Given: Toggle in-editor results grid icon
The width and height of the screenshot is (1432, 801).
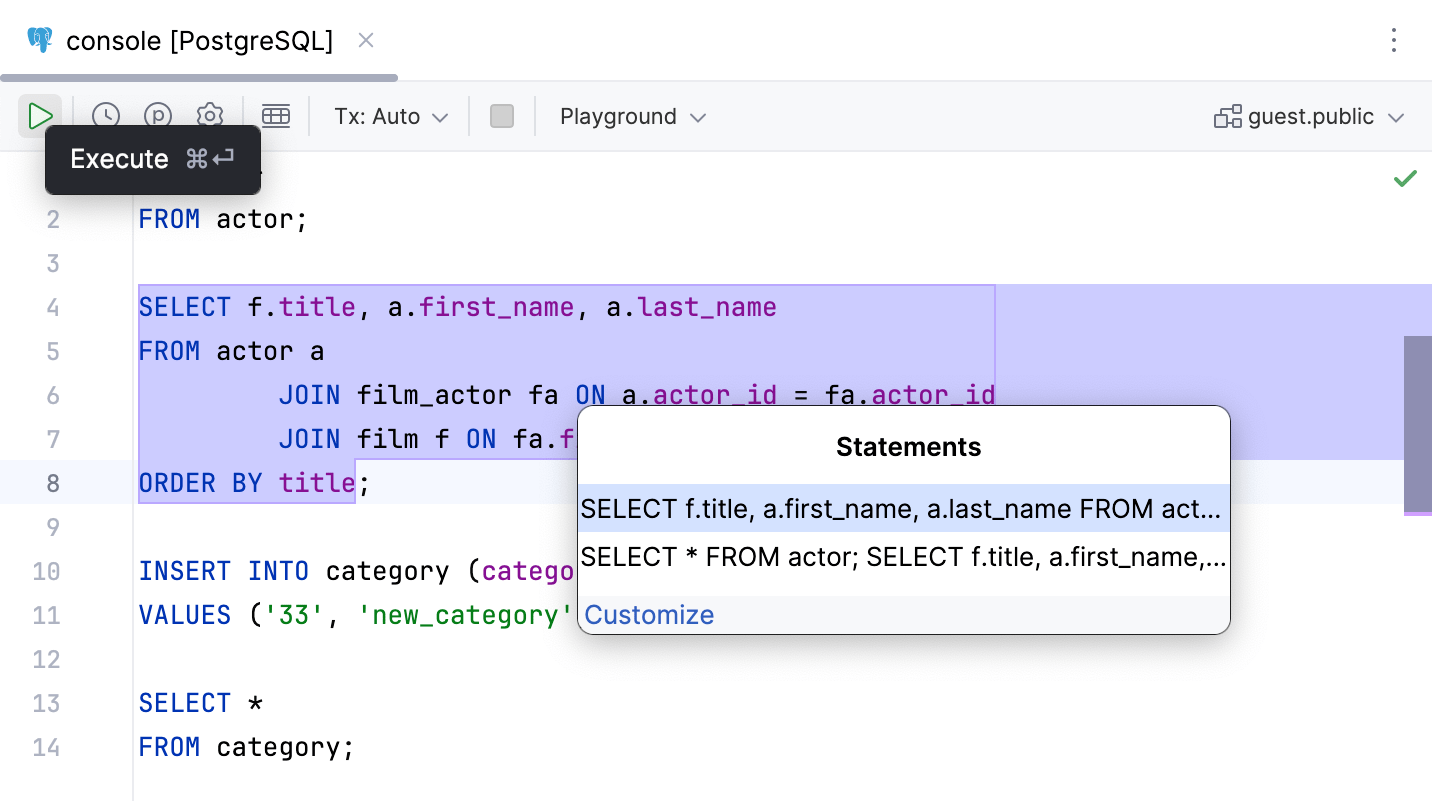Looking at the screenshot, I should [276, 115].
